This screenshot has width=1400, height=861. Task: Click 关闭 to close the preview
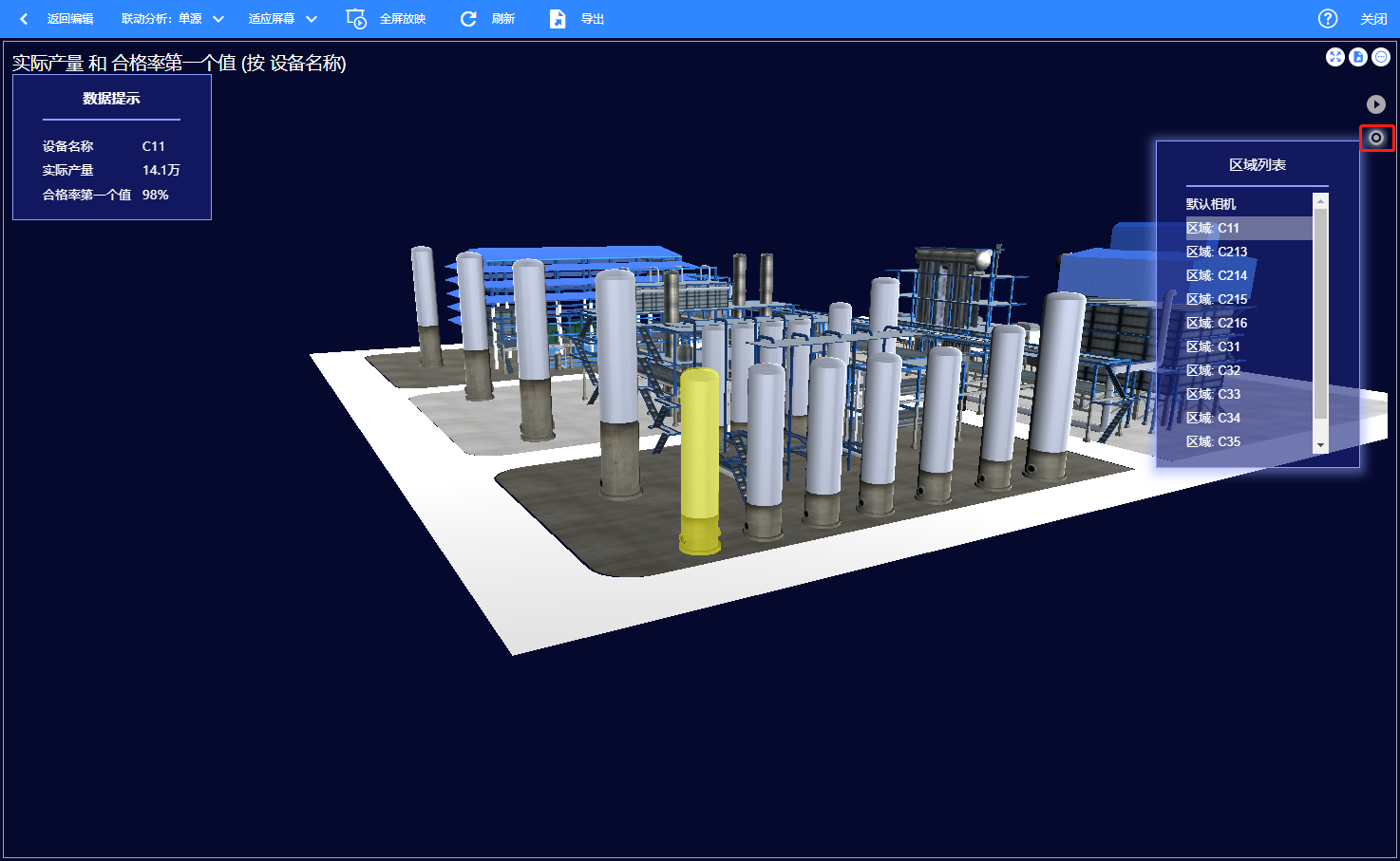point(1373,19)
